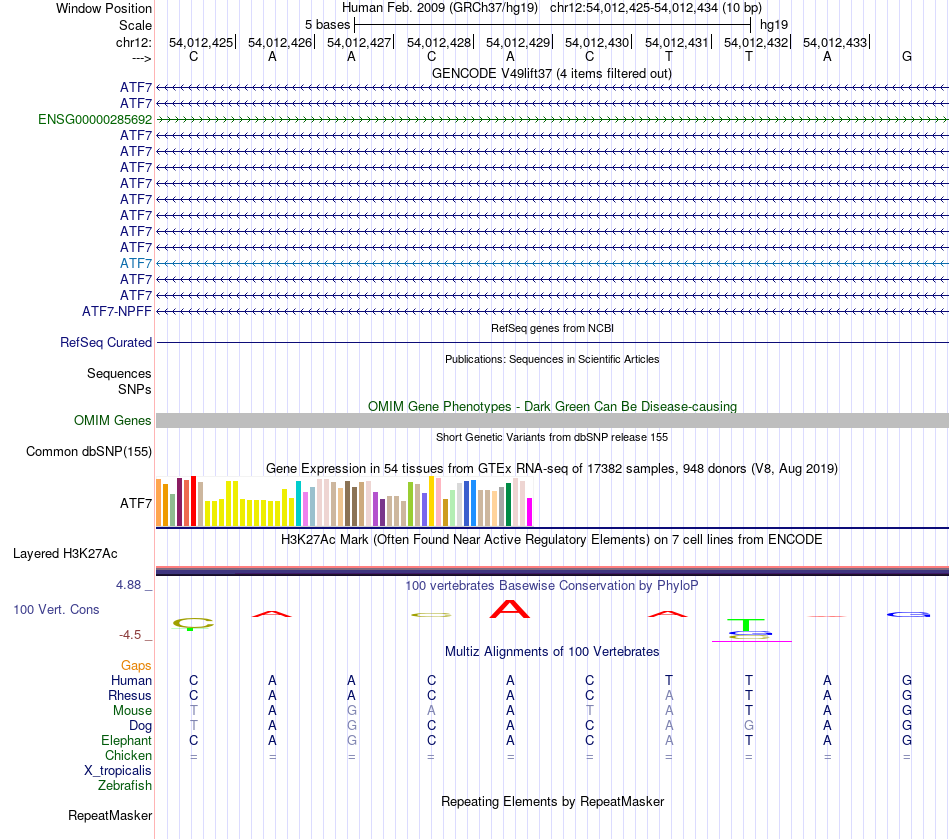
Task: Select the gray OMIM Genes bar
Action: [x=552, y=420]
